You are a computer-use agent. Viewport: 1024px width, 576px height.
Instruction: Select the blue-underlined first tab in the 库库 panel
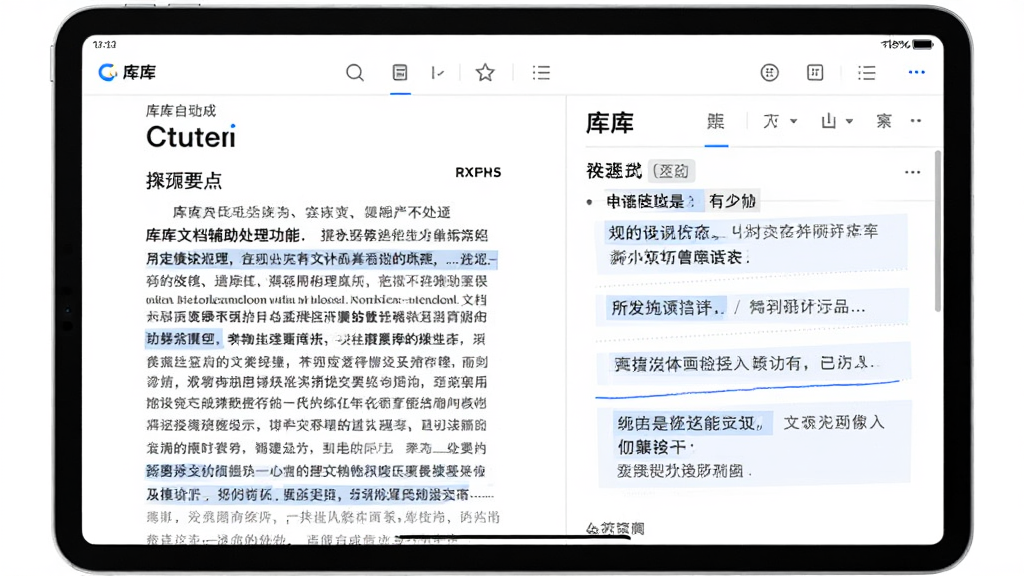coord(716,121)
